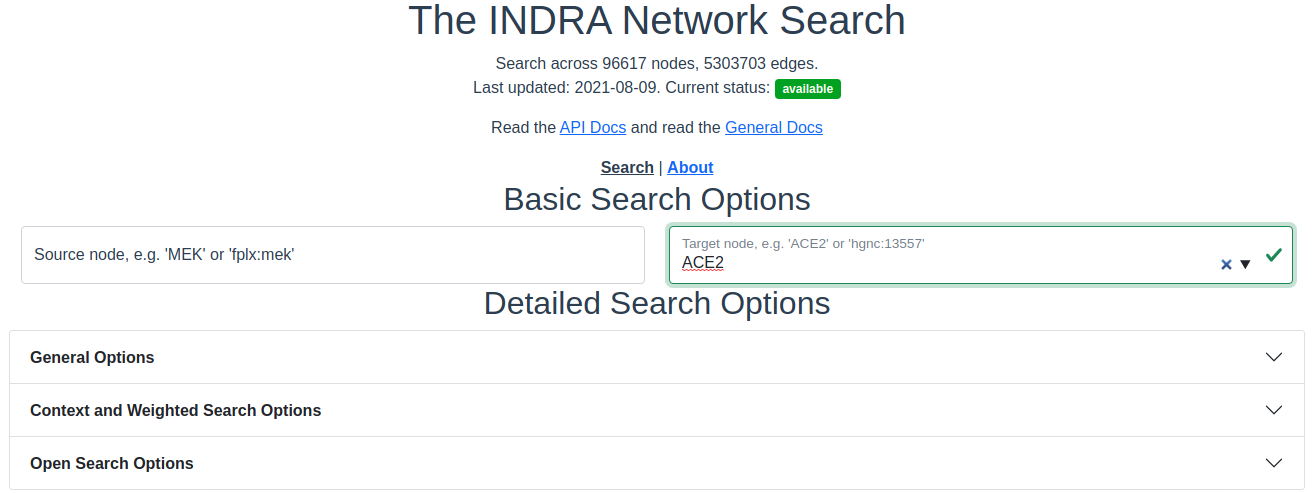Expand General Options chevron
This screenshot has height=493, width=1314.
[x=1274, y=357]
